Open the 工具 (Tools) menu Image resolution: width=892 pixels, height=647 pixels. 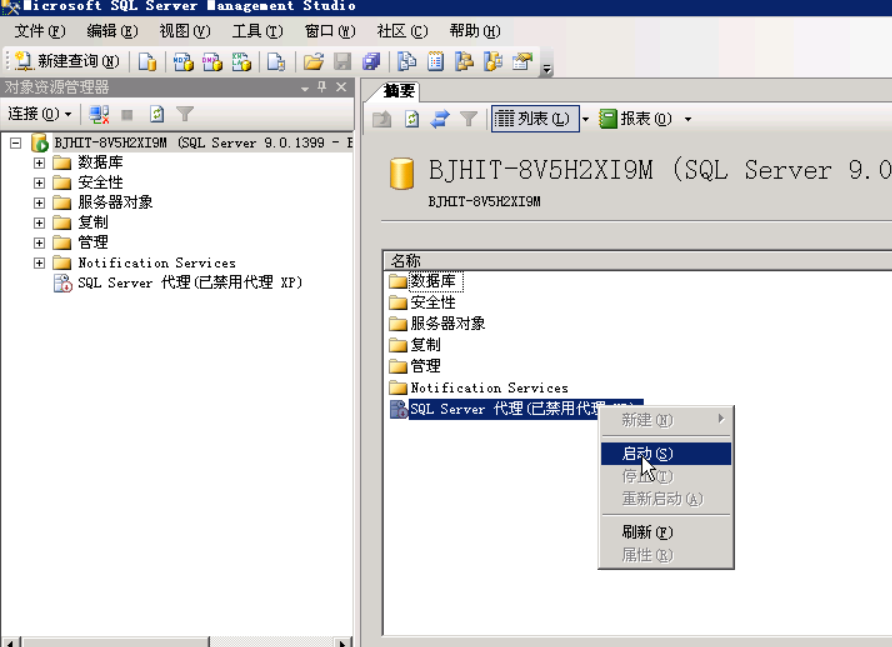pos(257,31)
